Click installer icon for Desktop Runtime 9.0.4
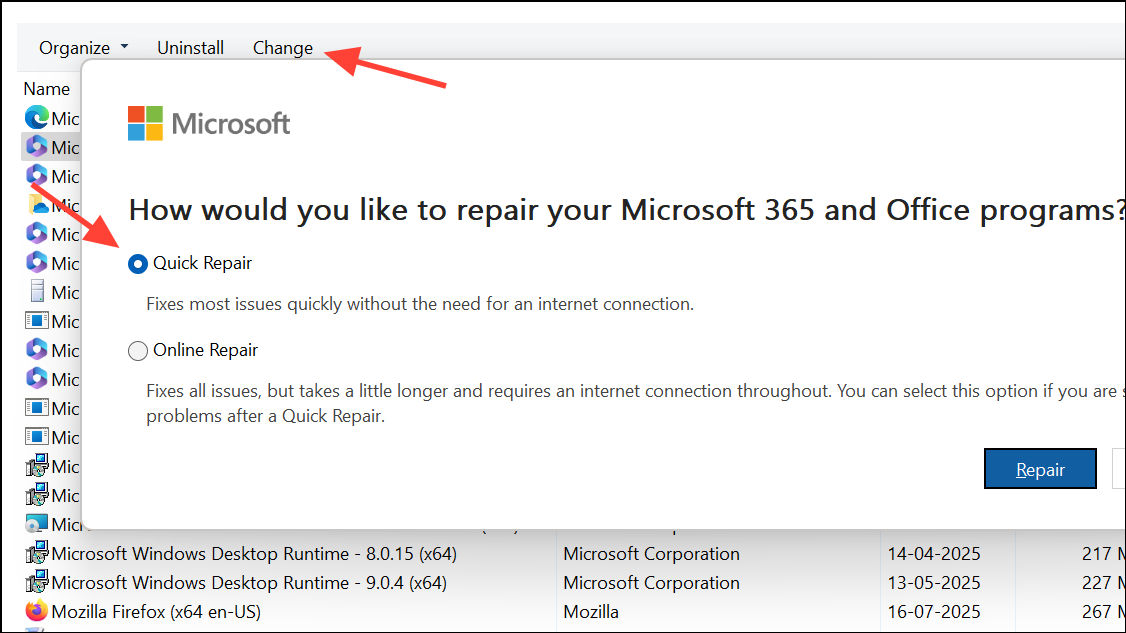This screenshot has height=633, width=1126. point(36,582)
